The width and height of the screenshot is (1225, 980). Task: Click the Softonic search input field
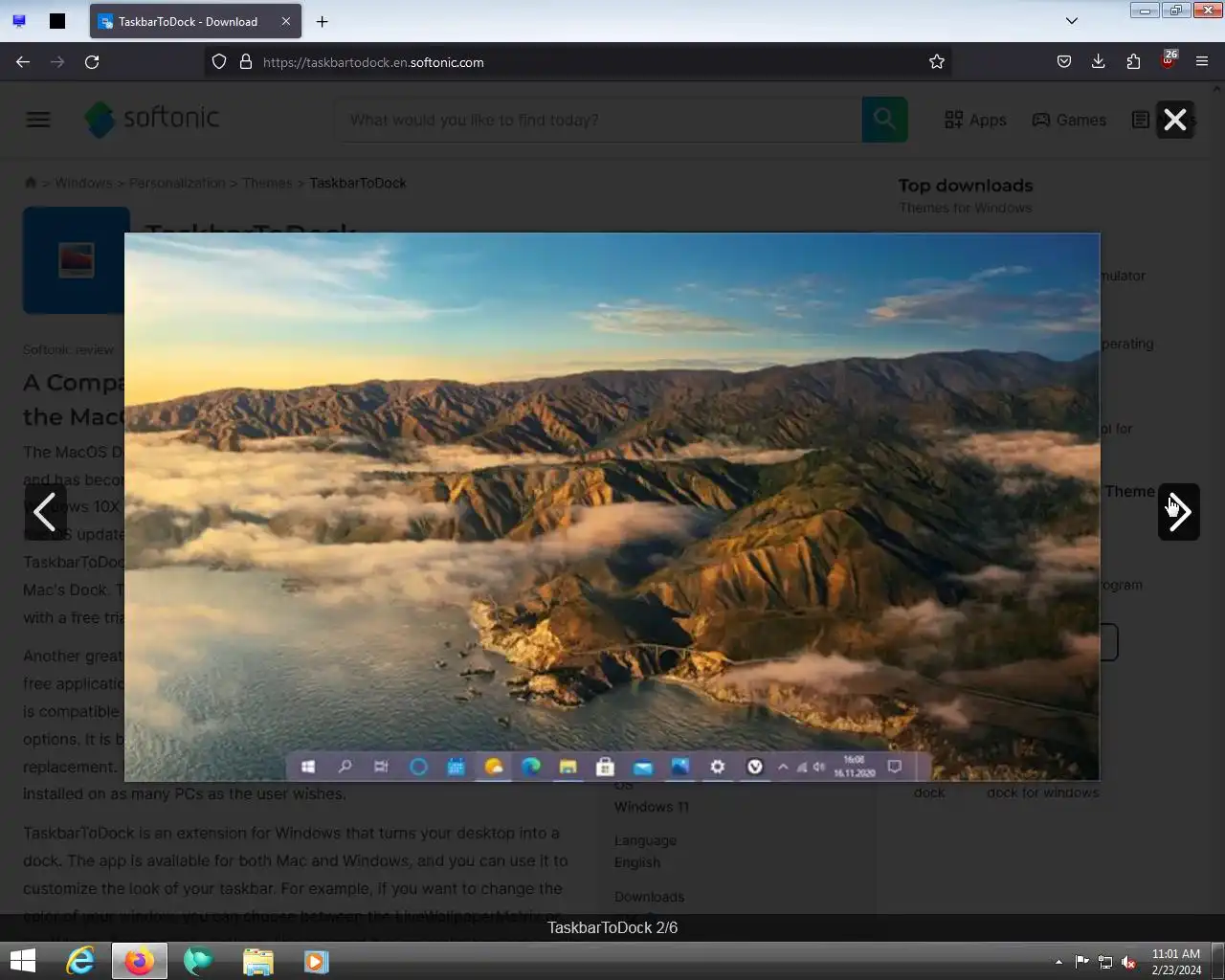point(598,120)
